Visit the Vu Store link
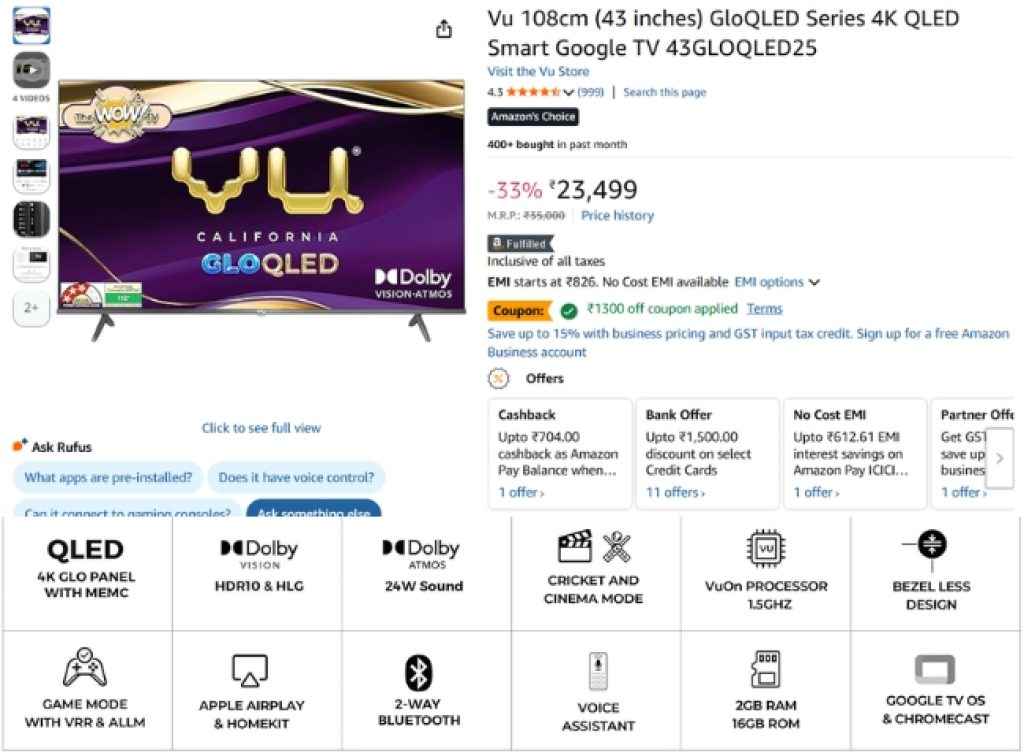The height and width of the screenshot is (756, 1024). tap(538, 71)
